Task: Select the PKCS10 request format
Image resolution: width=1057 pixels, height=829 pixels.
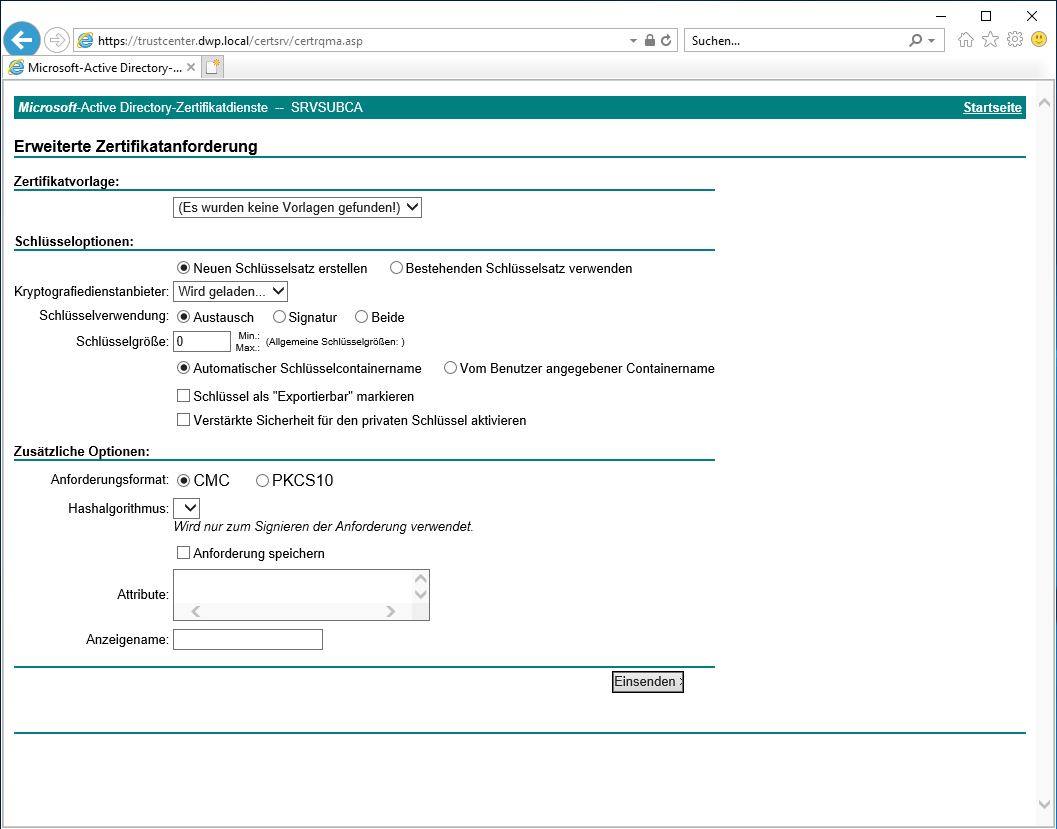Action: [x=263, y=481]
